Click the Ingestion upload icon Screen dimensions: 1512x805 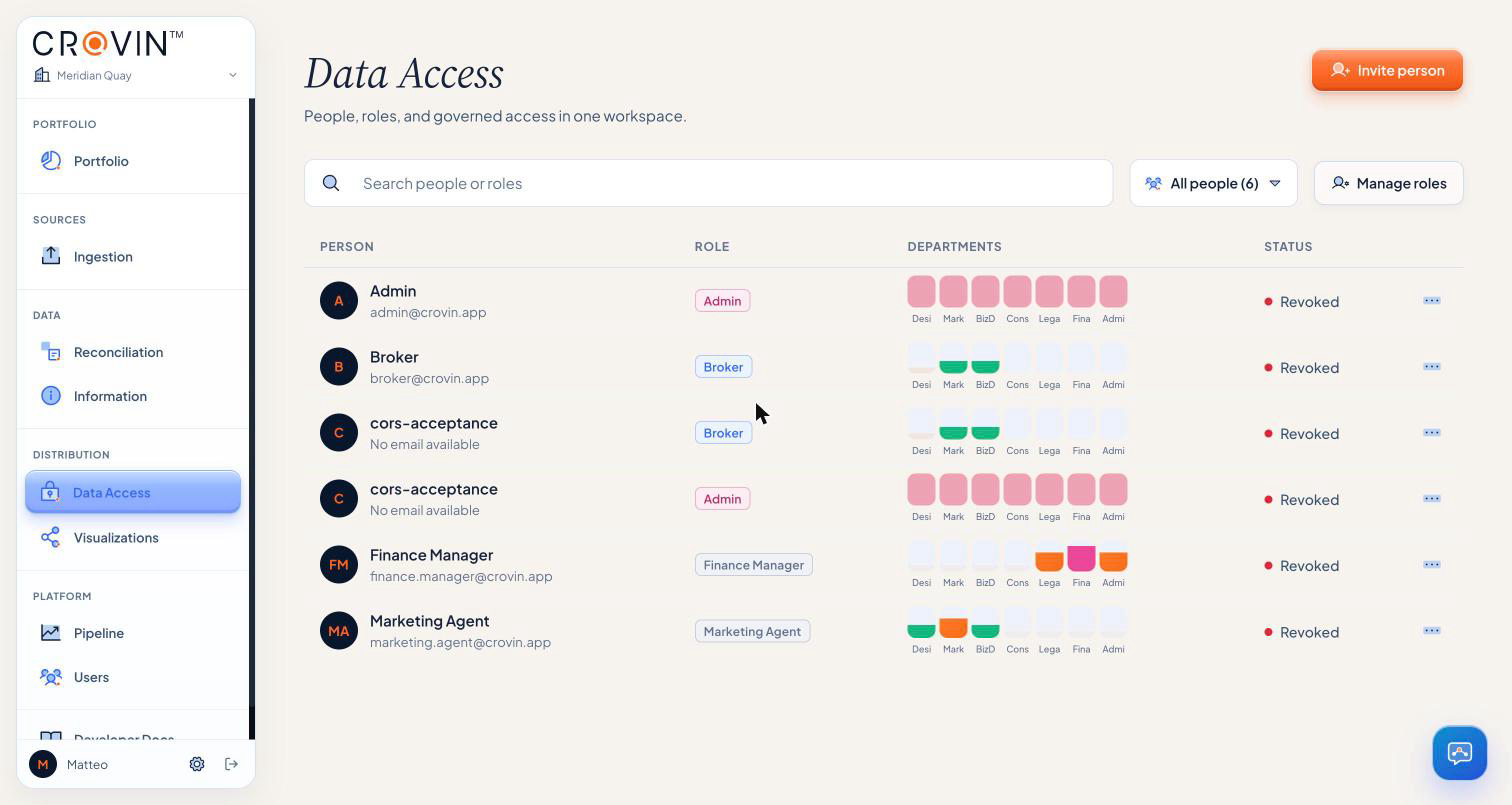click(x=51, y=256)
